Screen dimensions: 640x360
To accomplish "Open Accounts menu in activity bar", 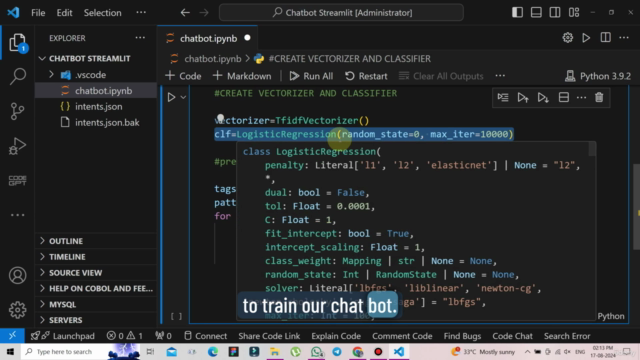I will pos(18,276).
